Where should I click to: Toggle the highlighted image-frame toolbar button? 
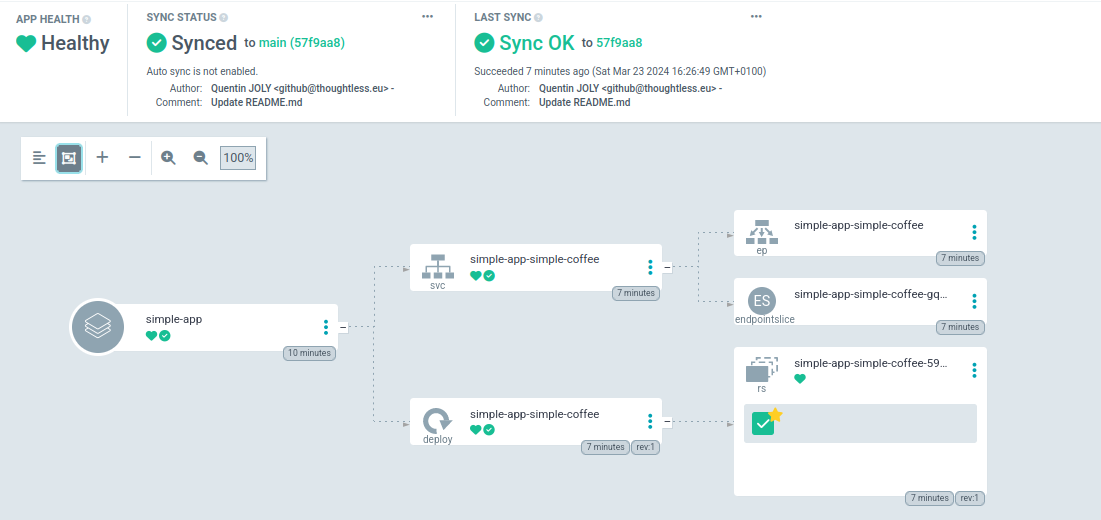coord(69,158)
